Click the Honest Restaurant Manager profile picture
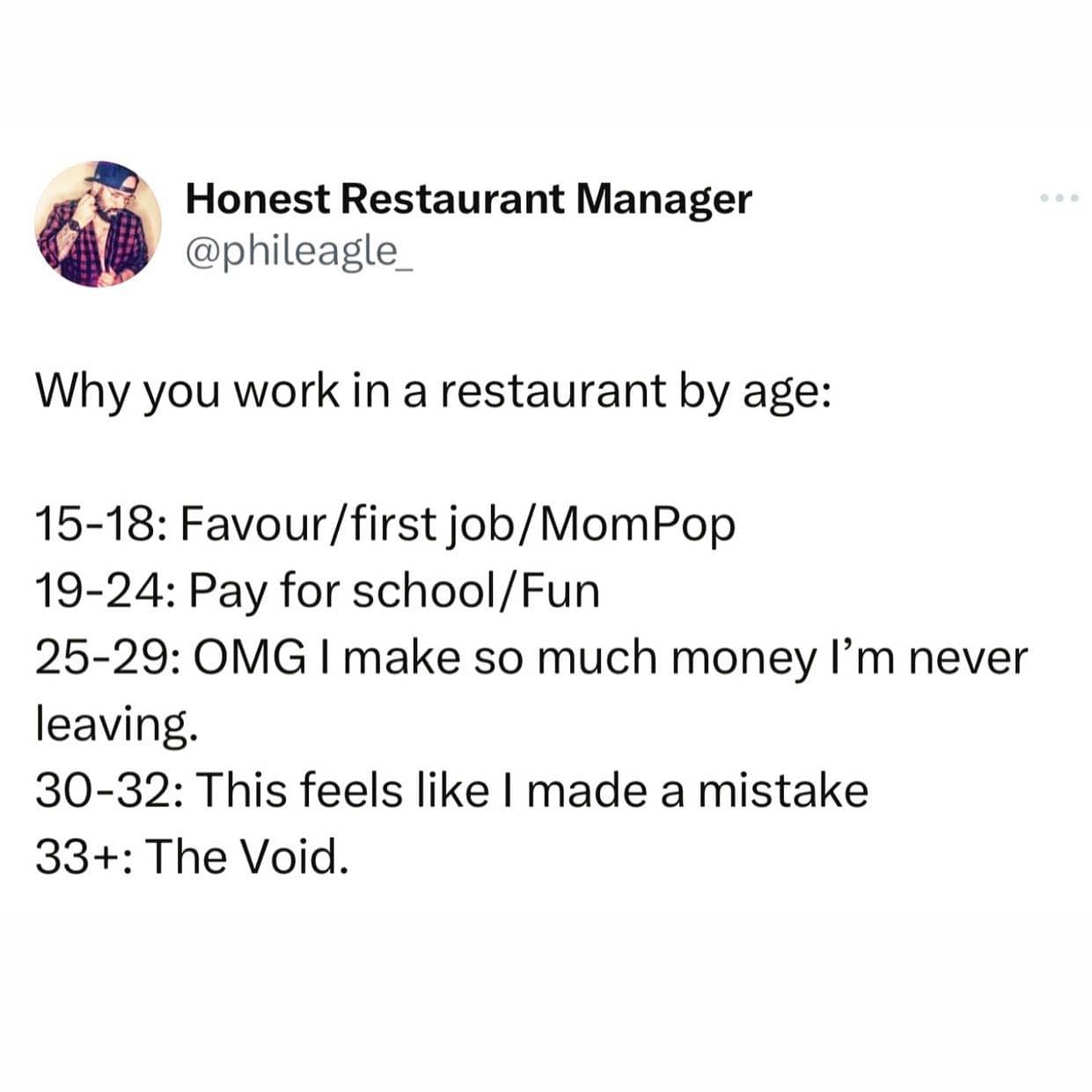 (98, 224)
